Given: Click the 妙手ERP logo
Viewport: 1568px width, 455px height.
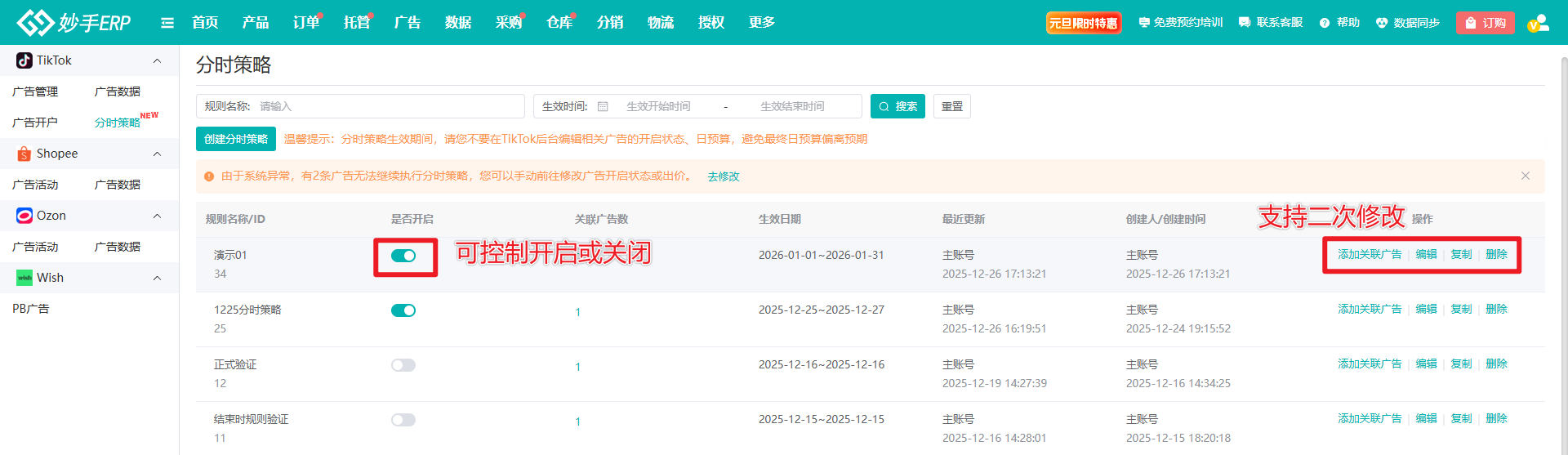Looking at the screenshot, I should click(x=73, y=23).
